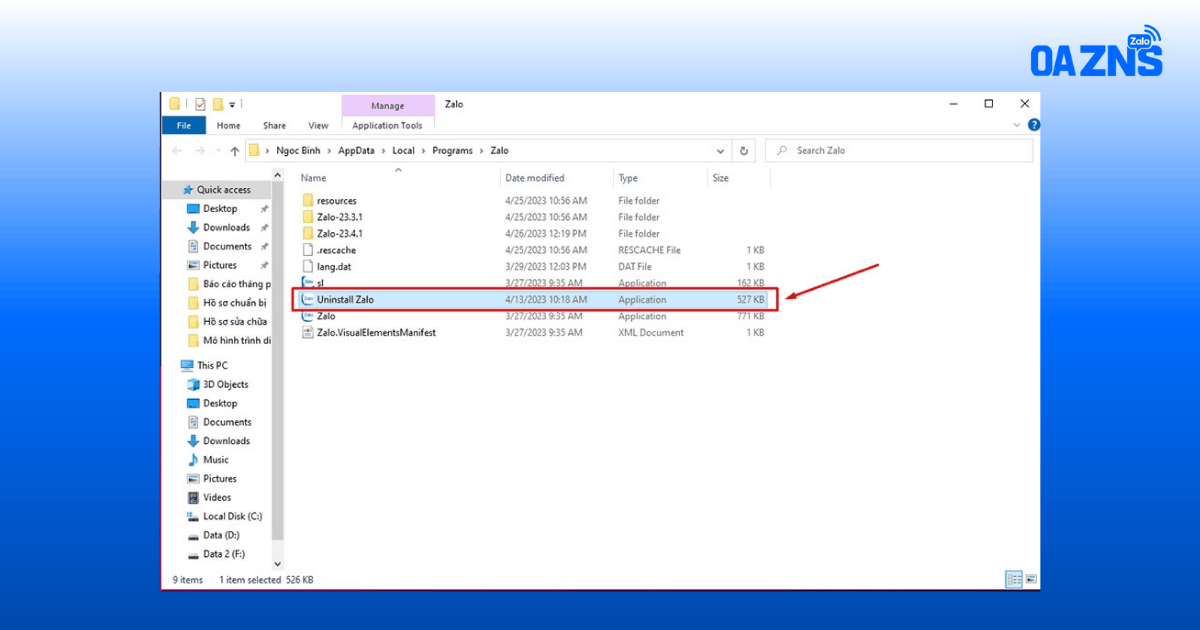
Task: Open the Explorer help question mark icon
Action: click(1034, 125)
